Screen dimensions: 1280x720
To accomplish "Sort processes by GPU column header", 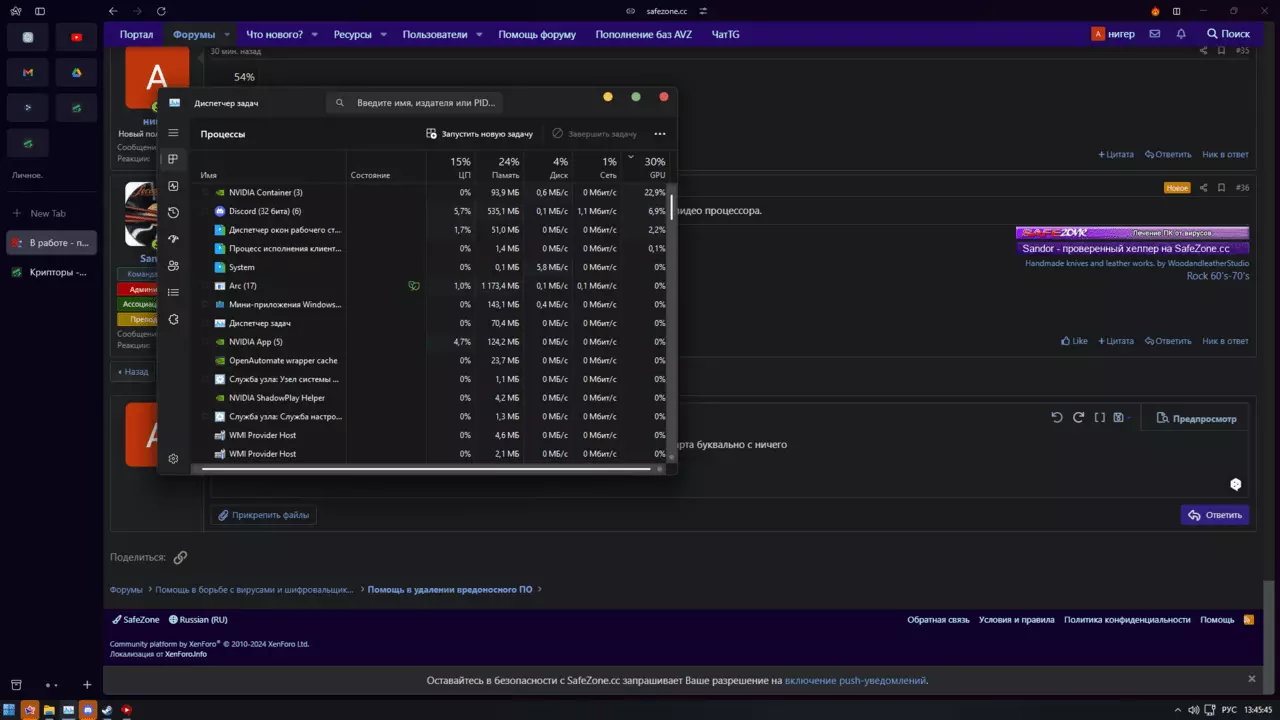I will coord(647,167).
